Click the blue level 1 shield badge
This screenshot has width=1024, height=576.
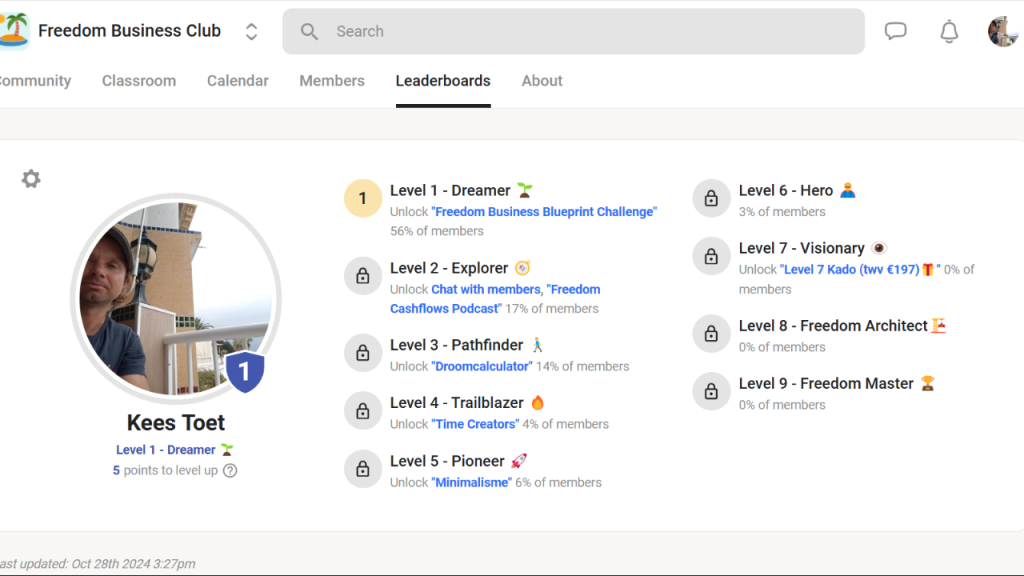click(245, 372)
